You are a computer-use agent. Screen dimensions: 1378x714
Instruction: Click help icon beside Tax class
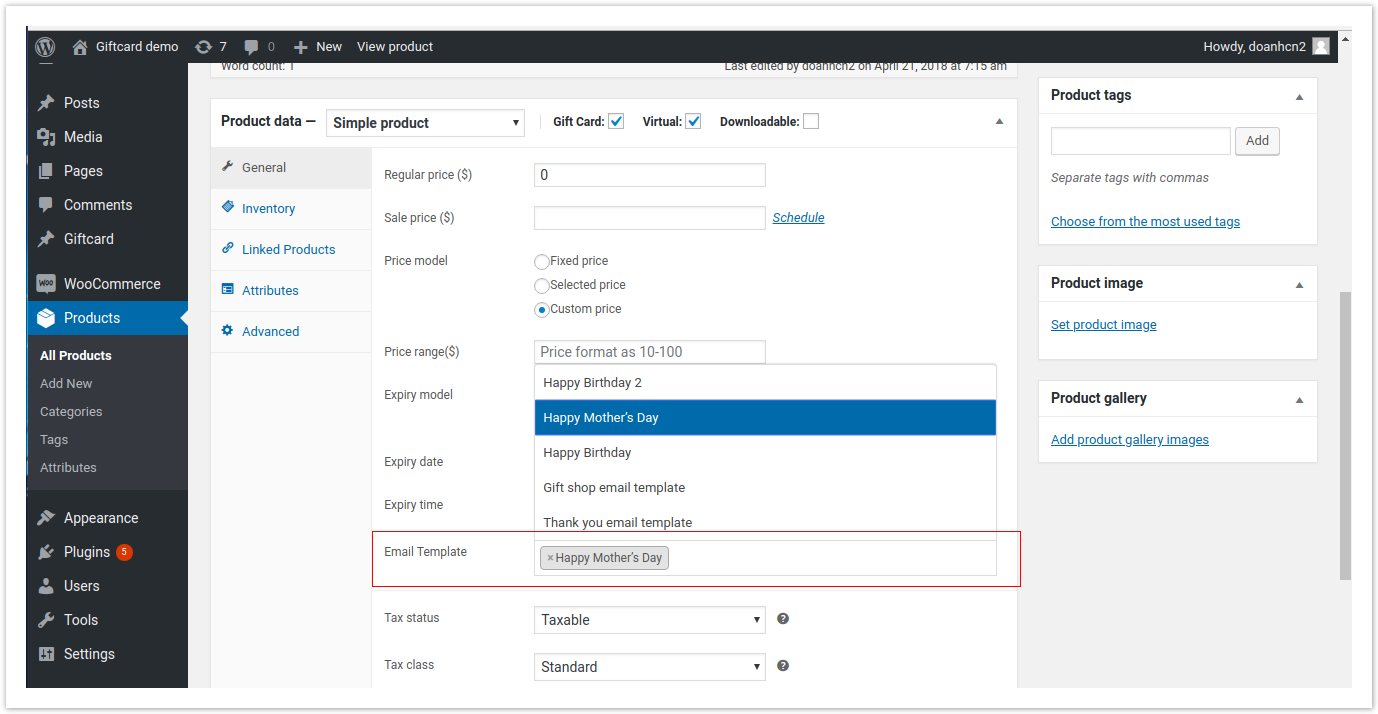pos(783,666)
